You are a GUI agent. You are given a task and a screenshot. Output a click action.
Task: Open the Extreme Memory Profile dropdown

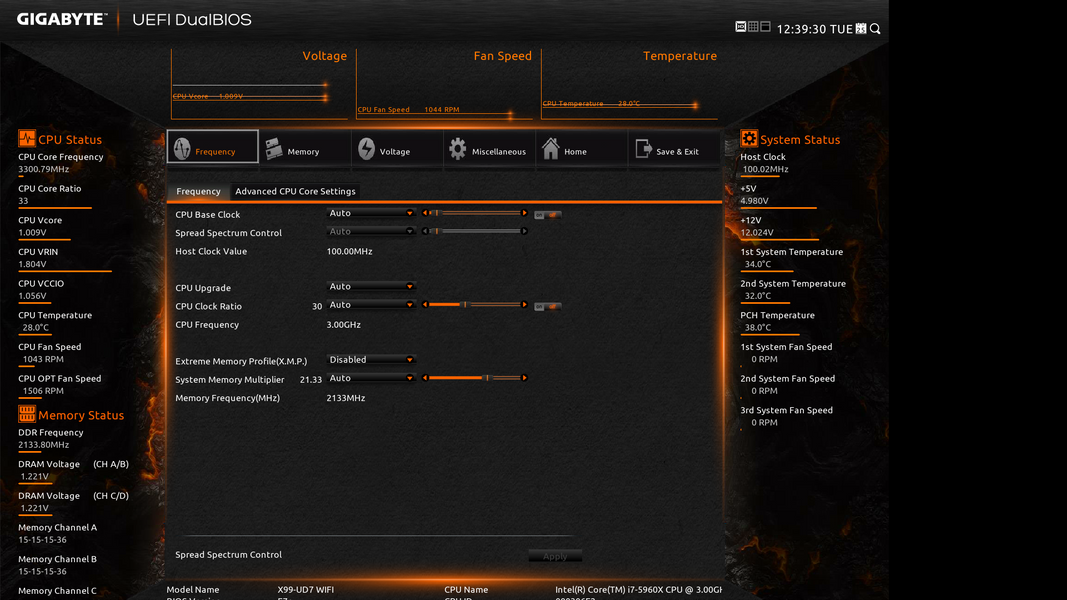(371, 359)
